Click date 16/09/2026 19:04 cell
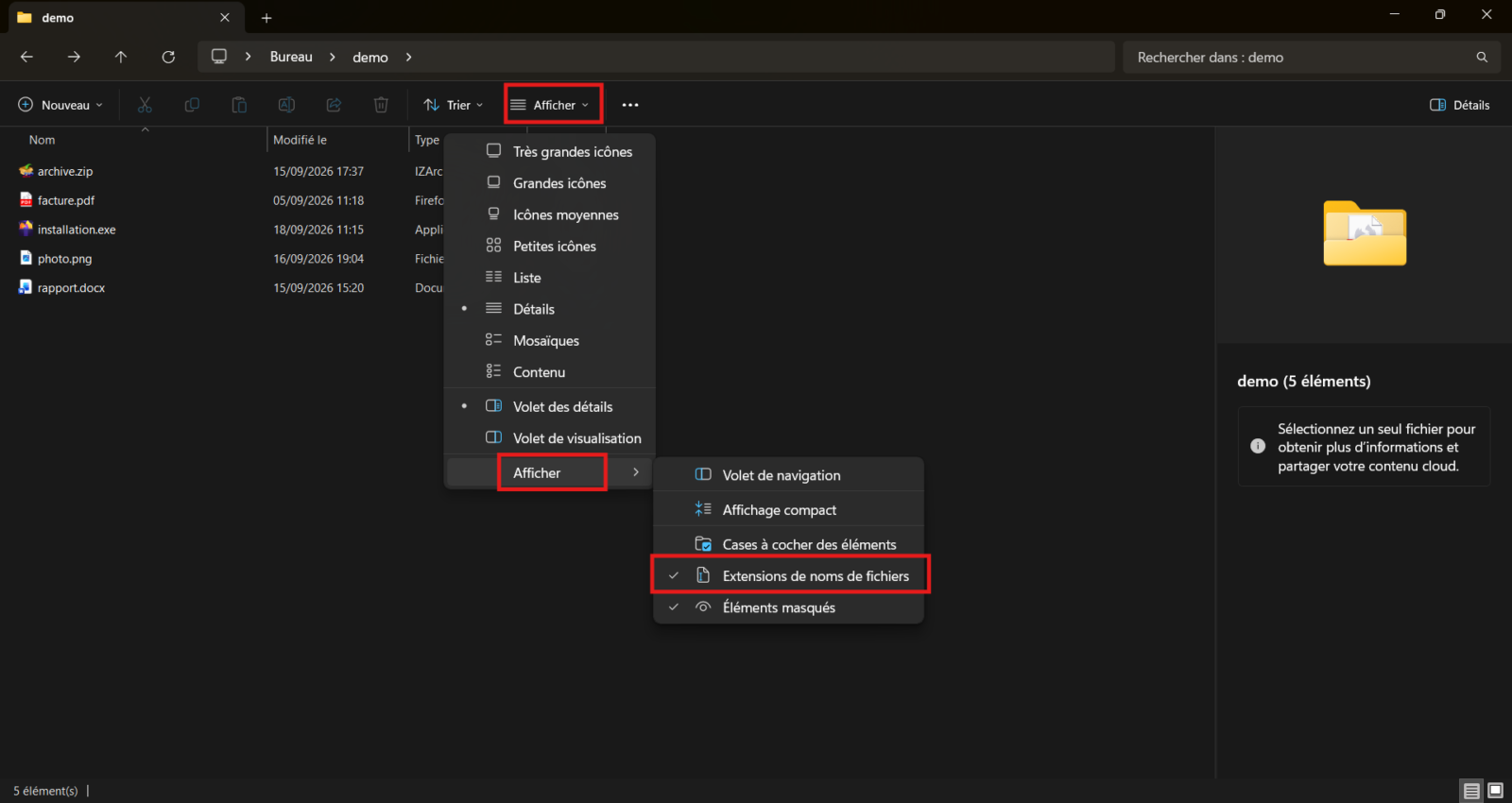This screenshot has width=1512, height=803. (318, 259)
